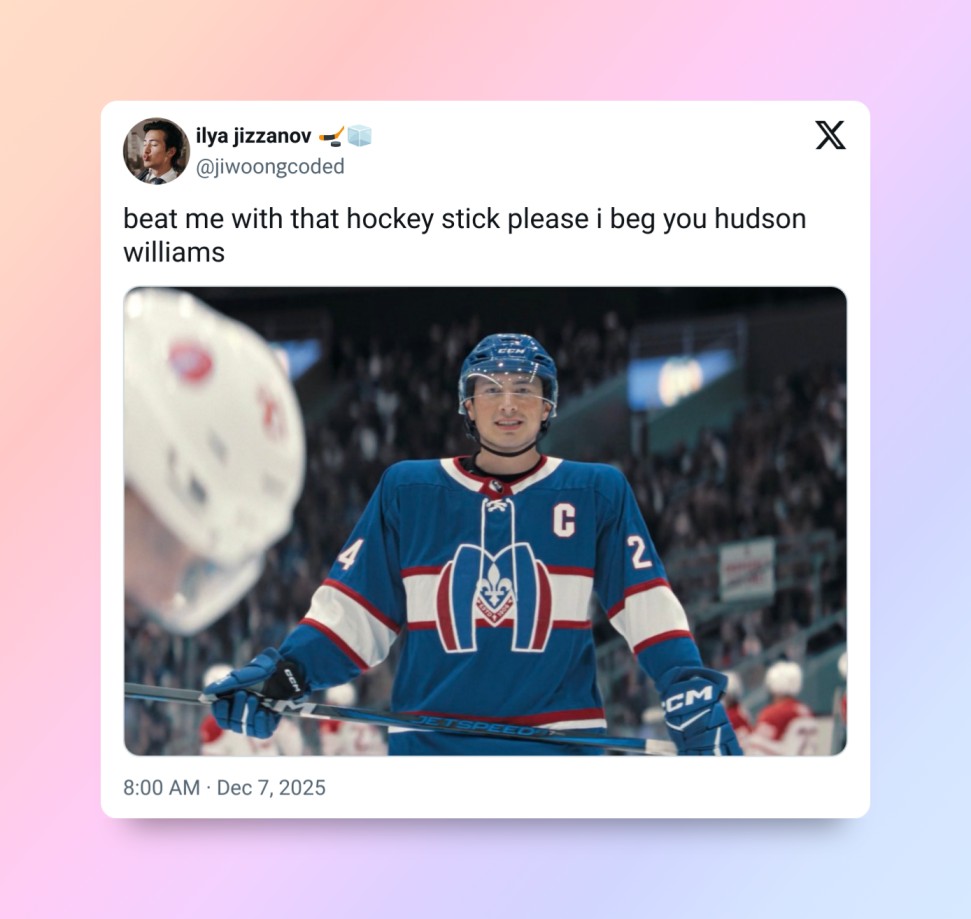This screenshot has width=971, height=919.
Task: Click the captain C patch on jersey
Action: pyautogui.click(x=564, y=520)
